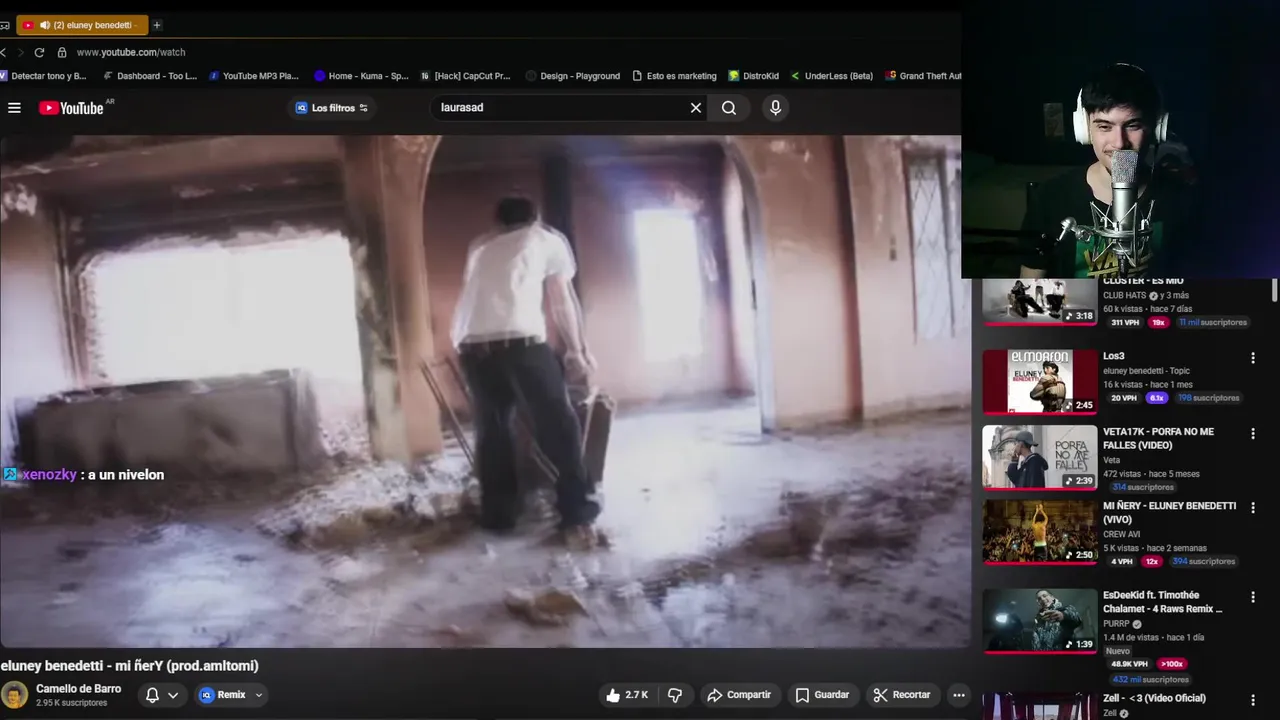Screen dimensions: 1280x720
Task: Play the VETA17K PORFA NO ME FALLES thumbnail
Action: tap(1039, 457)
